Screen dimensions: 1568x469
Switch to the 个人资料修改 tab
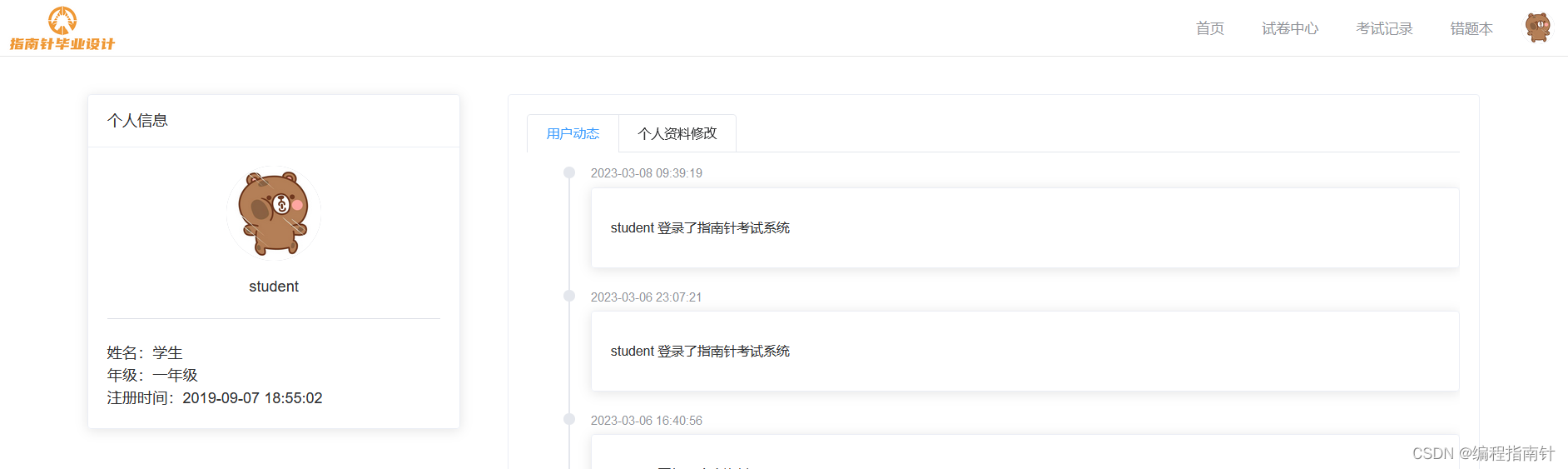click(677, 133)
